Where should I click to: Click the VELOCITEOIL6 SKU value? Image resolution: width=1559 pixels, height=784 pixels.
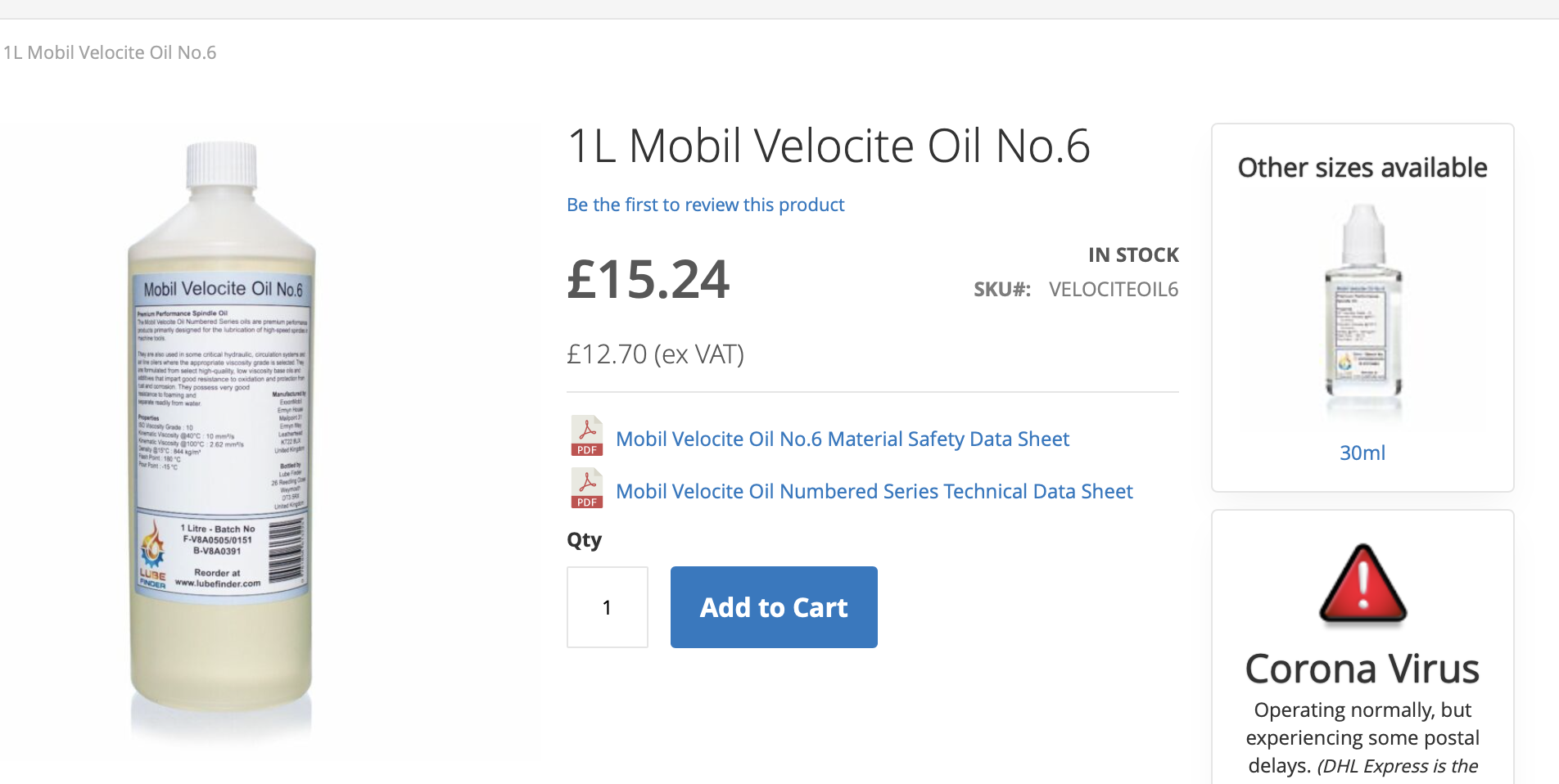[x=1114, y=290]
